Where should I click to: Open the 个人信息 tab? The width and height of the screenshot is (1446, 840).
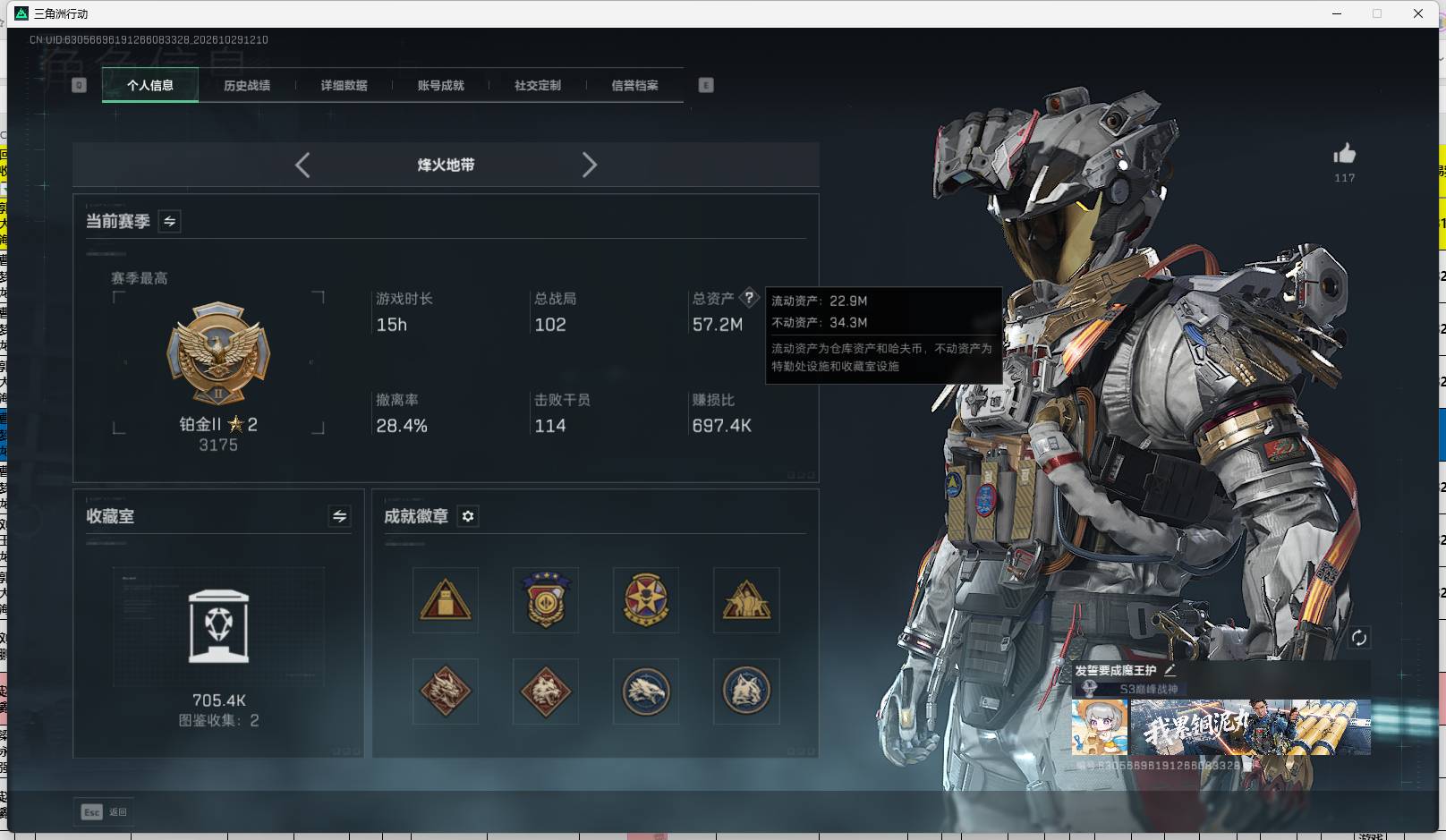pyautogui.click(x=150, y=85)
